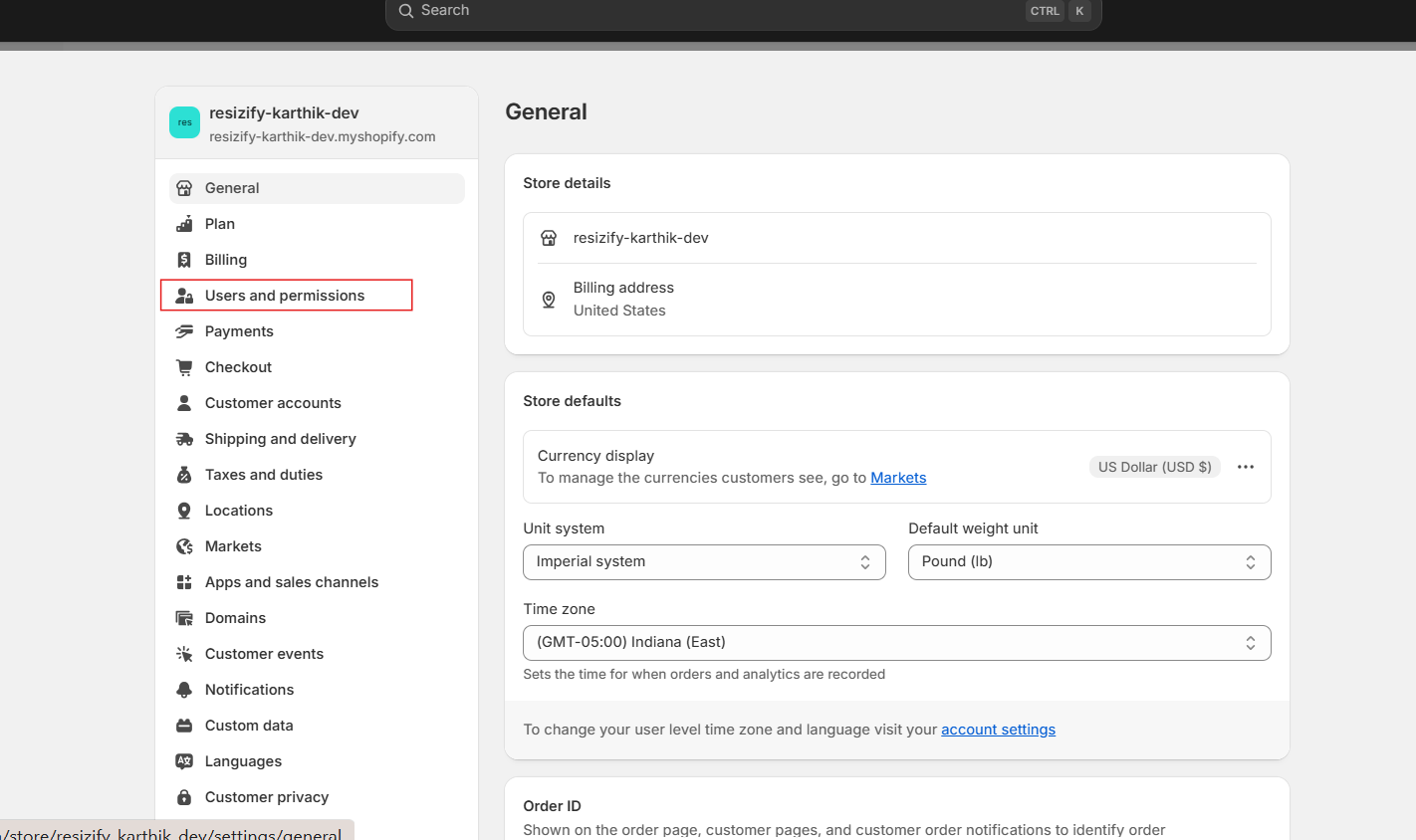Click the US Dollar (USD $) currency badge
This screenshot has height=840, width=1416.
coord(1154,466)
